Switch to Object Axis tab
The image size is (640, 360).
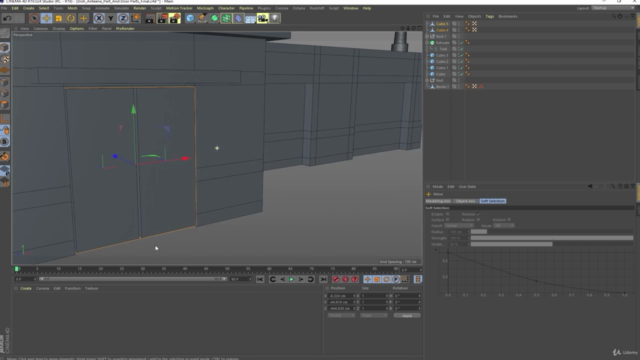click(465, 201)
